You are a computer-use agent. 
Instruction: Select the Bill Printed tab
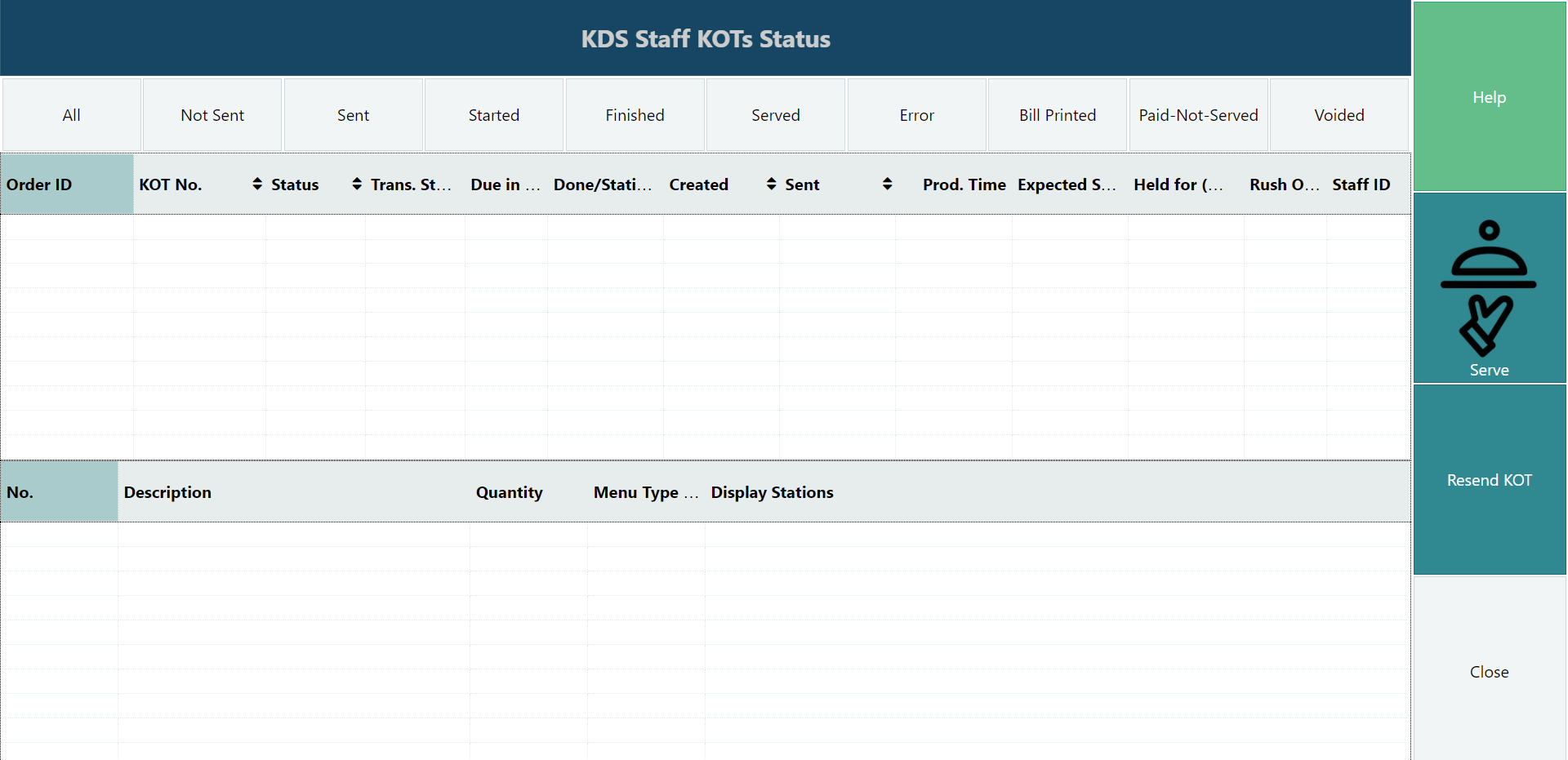(1058, 115)
